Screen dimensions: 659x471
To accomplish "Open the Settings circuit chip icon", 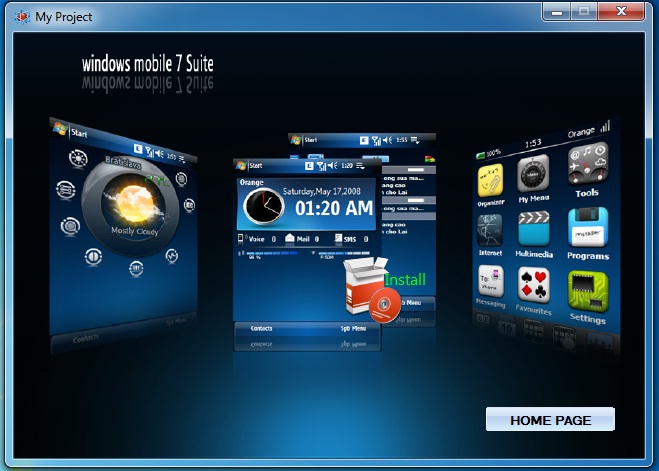I will point(588,291).
